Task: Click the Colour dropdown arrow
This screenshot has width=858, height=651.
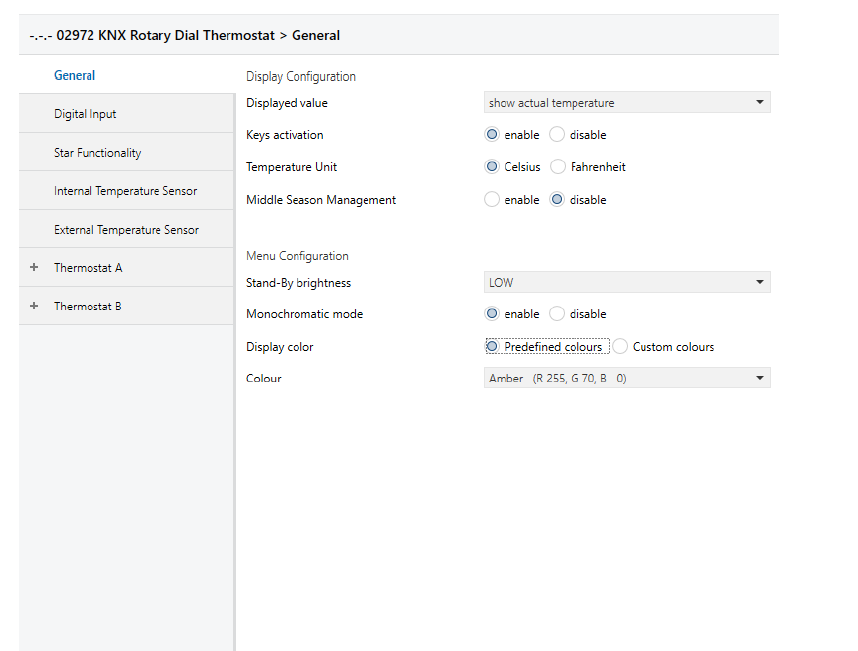Action: [x=760, y=378]
